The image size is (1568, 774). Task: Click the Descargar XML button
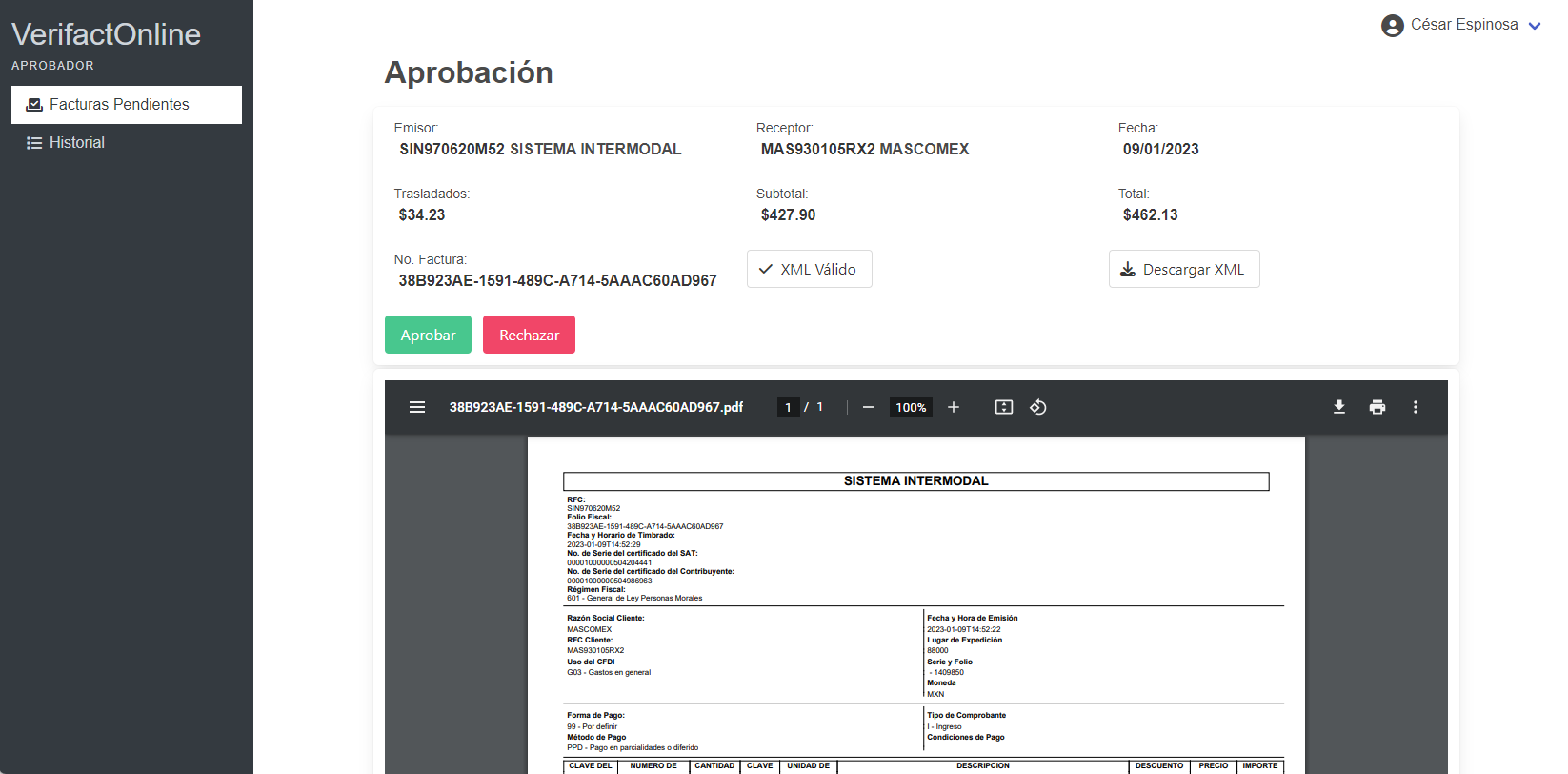click(1183, 269)
